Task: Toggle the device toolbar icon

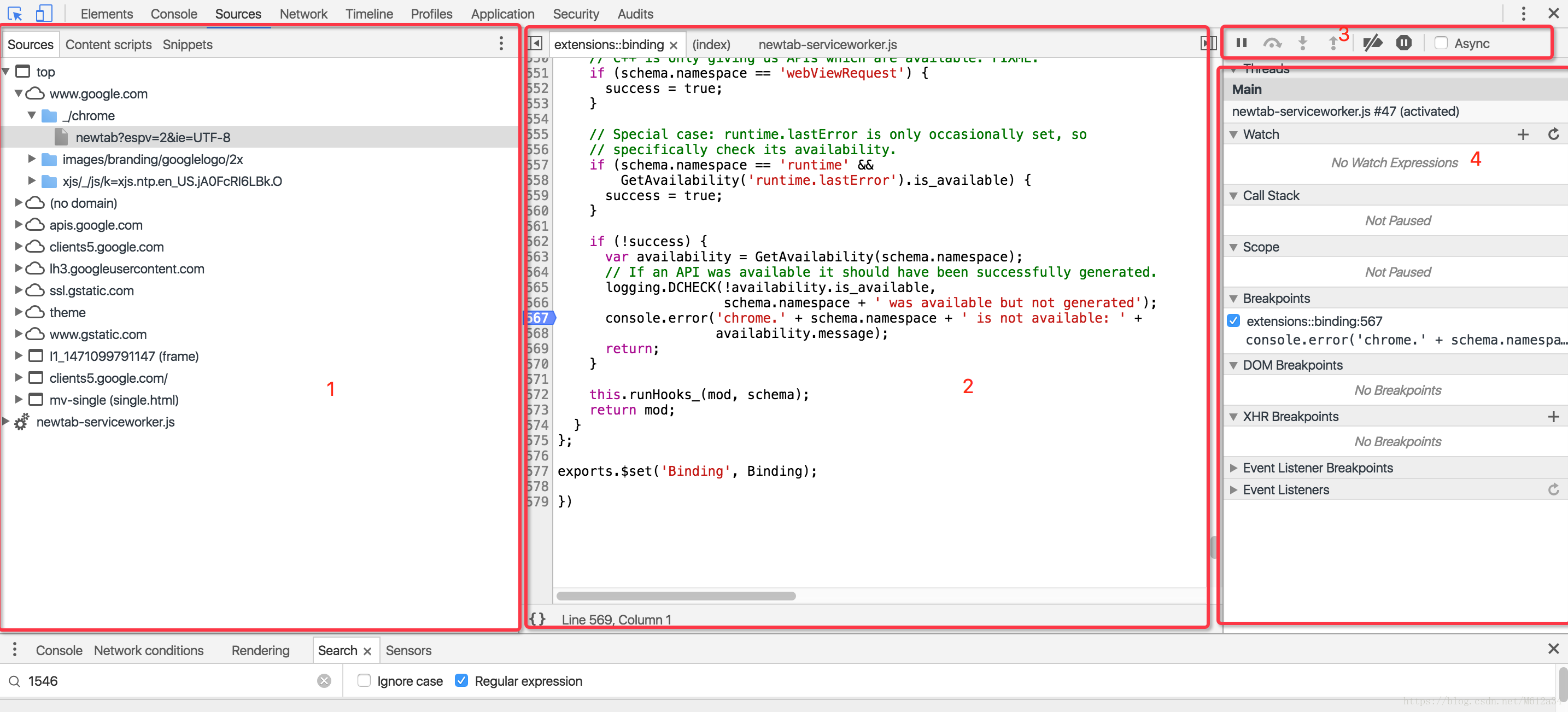Action: click(44, 14)
